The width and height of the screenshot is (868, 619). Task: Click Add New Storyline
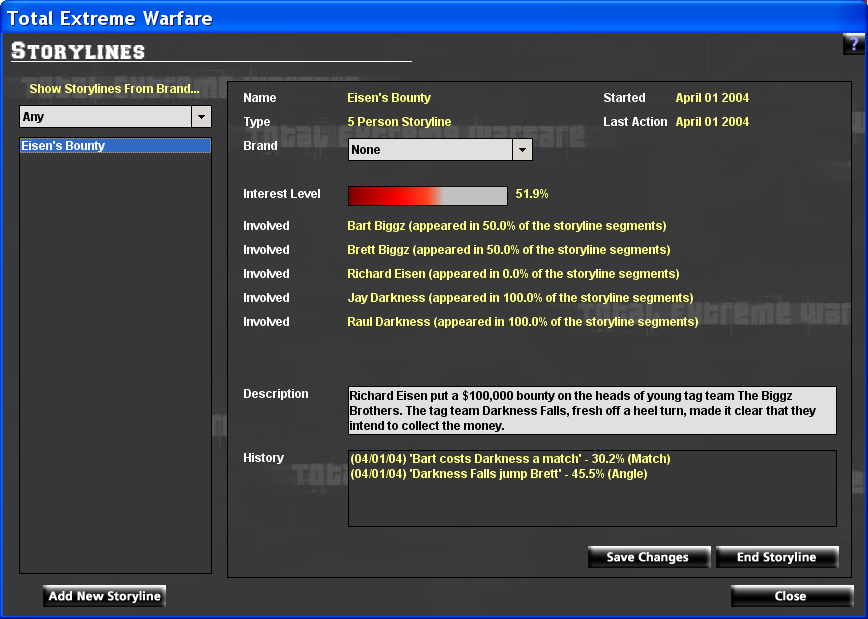[x=105, y=596]
